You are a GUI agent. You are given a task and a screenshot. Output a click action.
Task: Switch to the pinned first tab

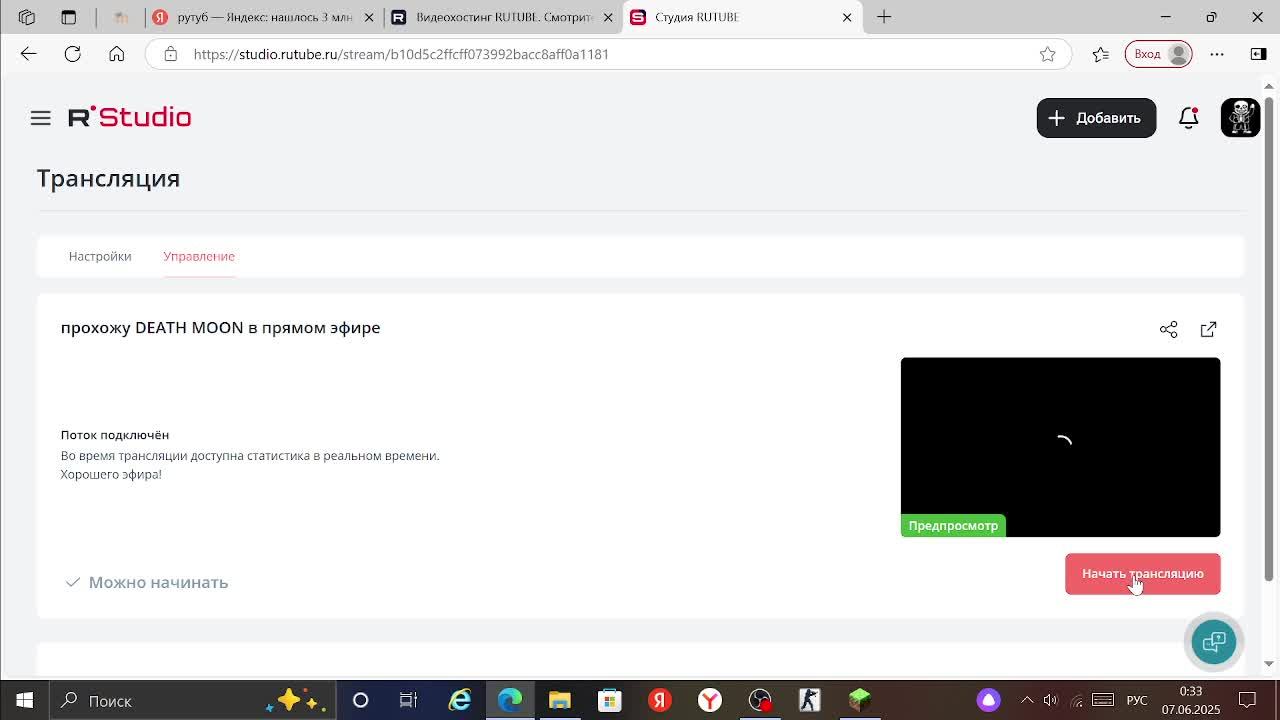coord(120,17)
